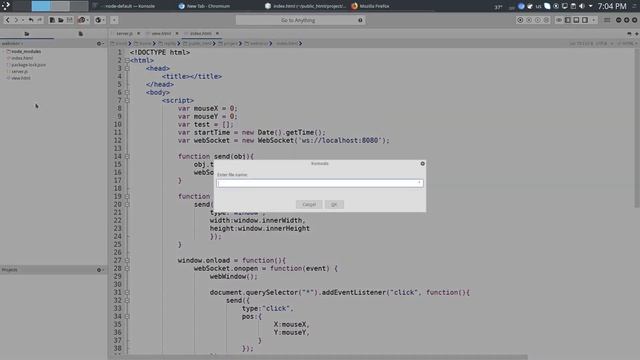
Task: Toggle the bottom pane visibility icon
Action: point(576,20)
